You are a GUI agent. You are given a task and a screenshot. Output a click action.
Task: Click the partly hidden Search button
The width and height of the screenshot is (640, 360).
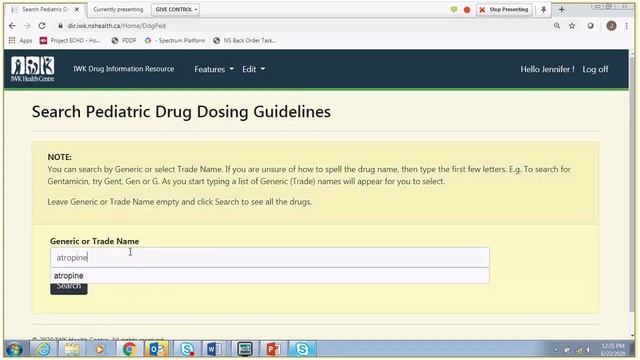[x=69, y=289]
